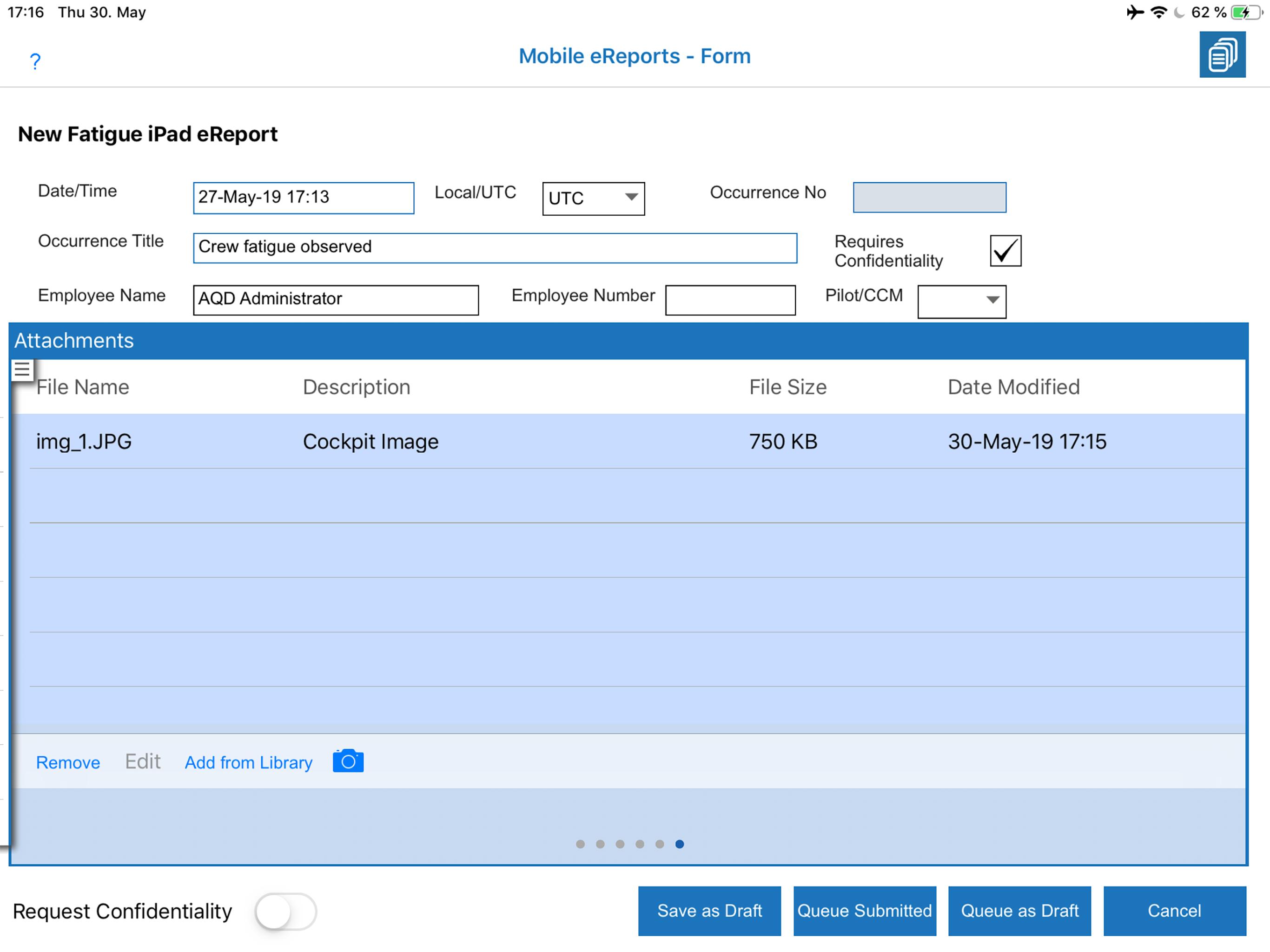The height and width of the screenshot is (952, 1270).
Task: Click the File Size column header
Action: pos(788,387)
